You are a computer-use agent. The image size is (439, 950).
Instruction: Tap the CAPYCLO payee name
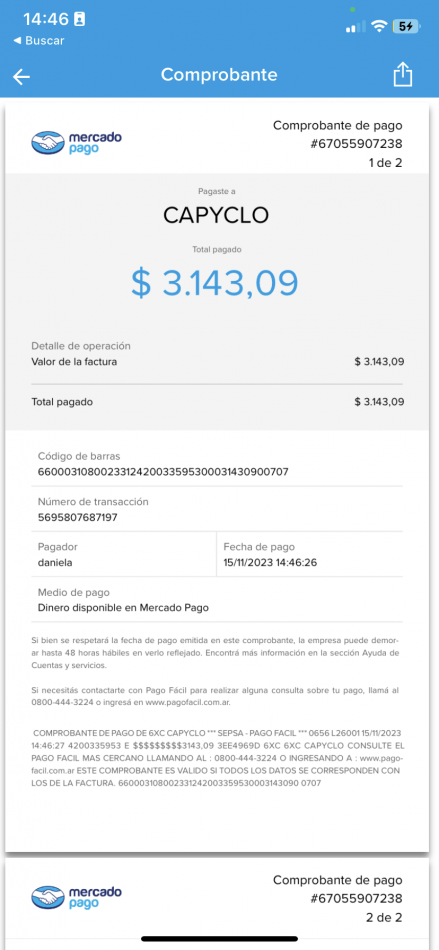pyautogui.click(x=216, y=216)
